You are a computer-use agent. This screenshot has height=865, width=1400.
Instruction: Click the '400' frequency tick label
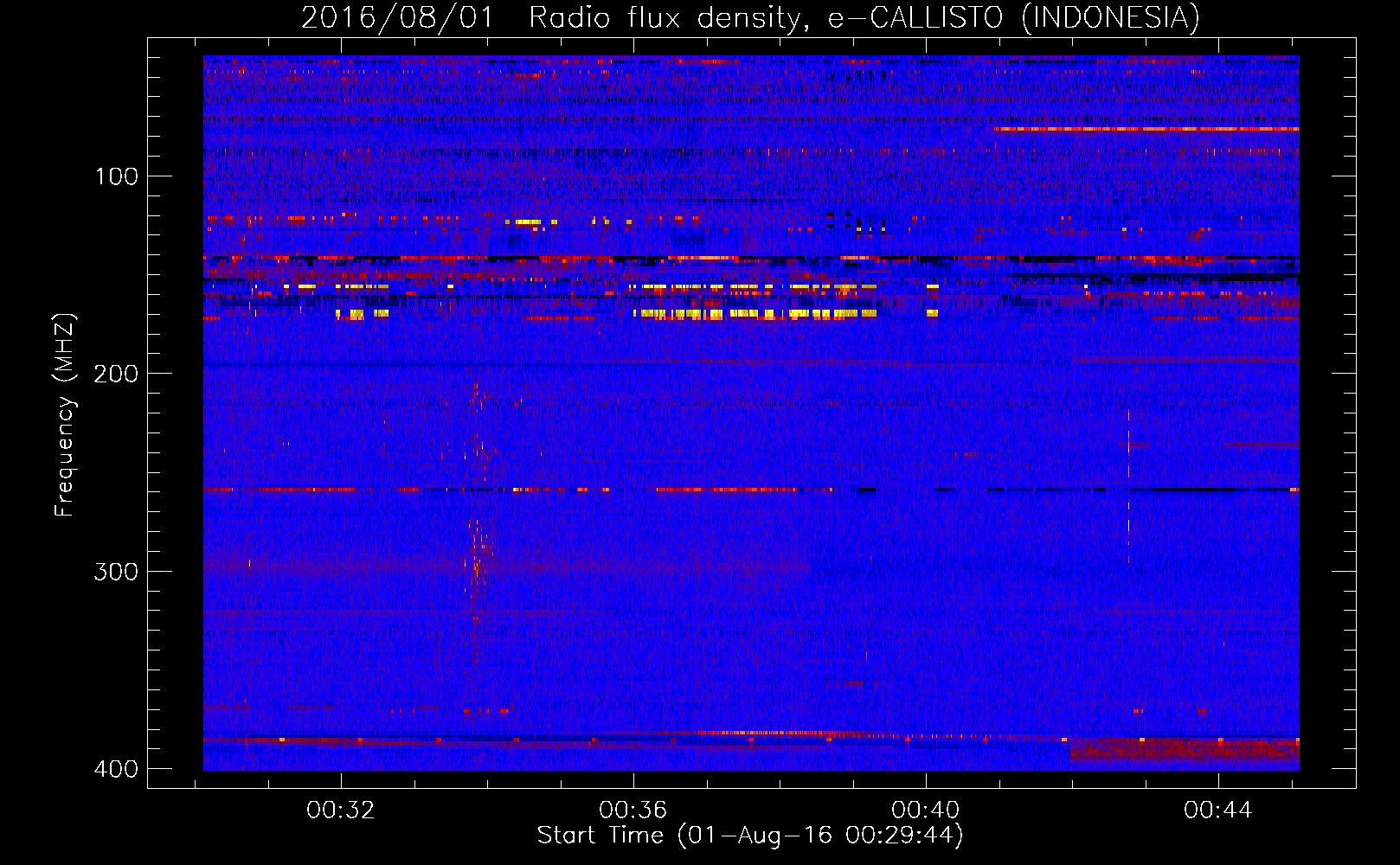tap(117, 769)
